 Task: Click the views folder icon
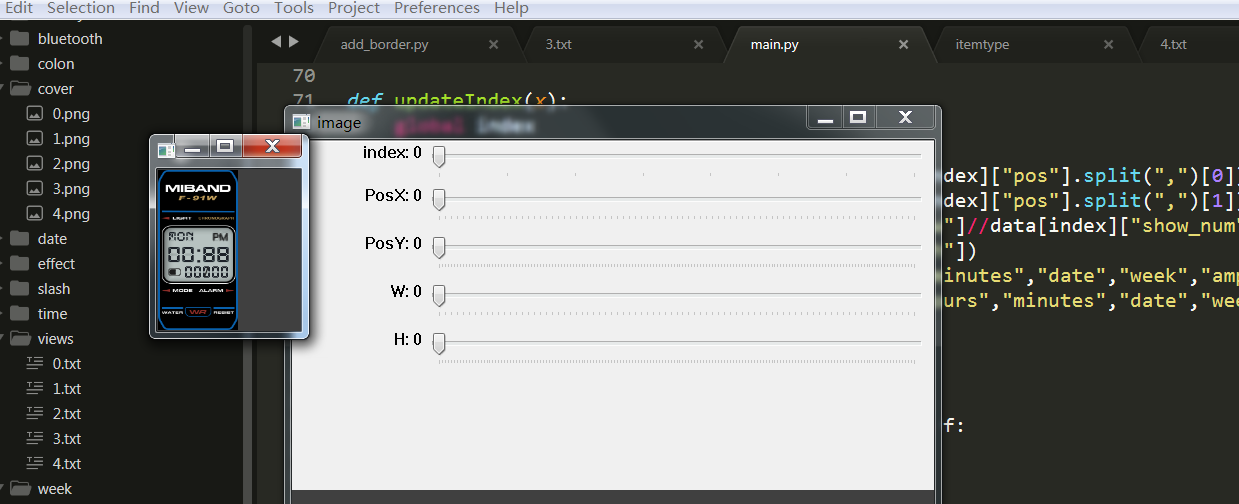(18, 339)
